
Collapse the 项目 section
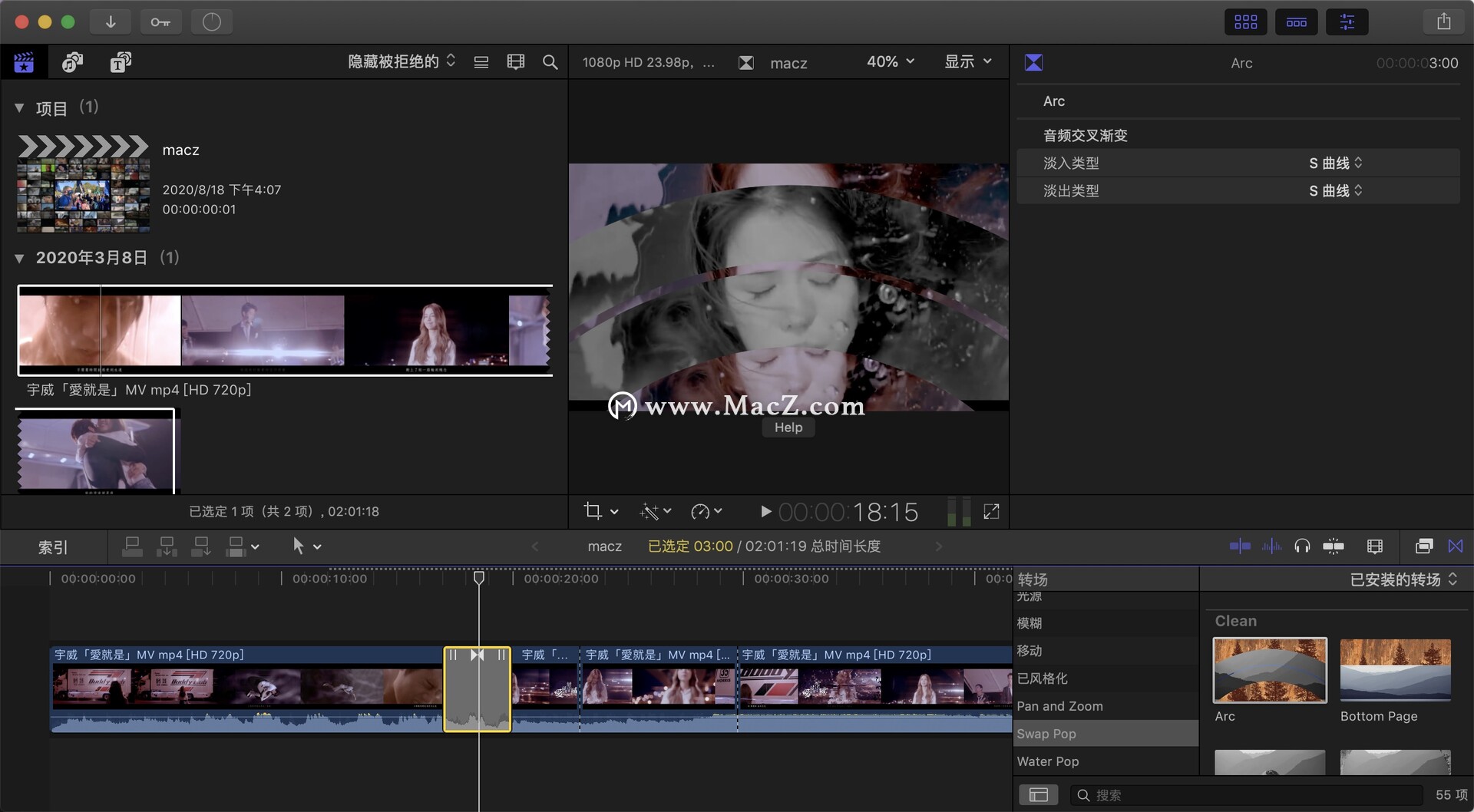pyautogui.click(x=19, y=108)
